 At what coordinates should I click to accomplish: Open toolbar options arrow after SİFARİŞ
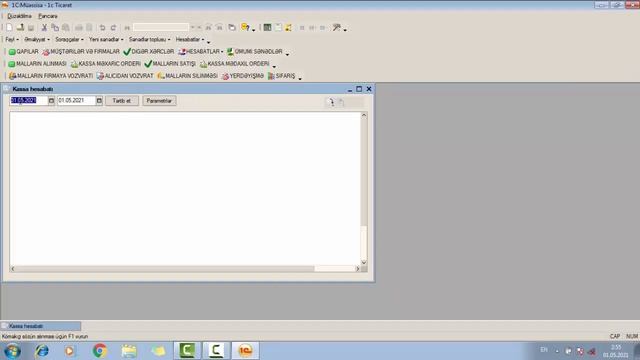[x=300, y=78]
